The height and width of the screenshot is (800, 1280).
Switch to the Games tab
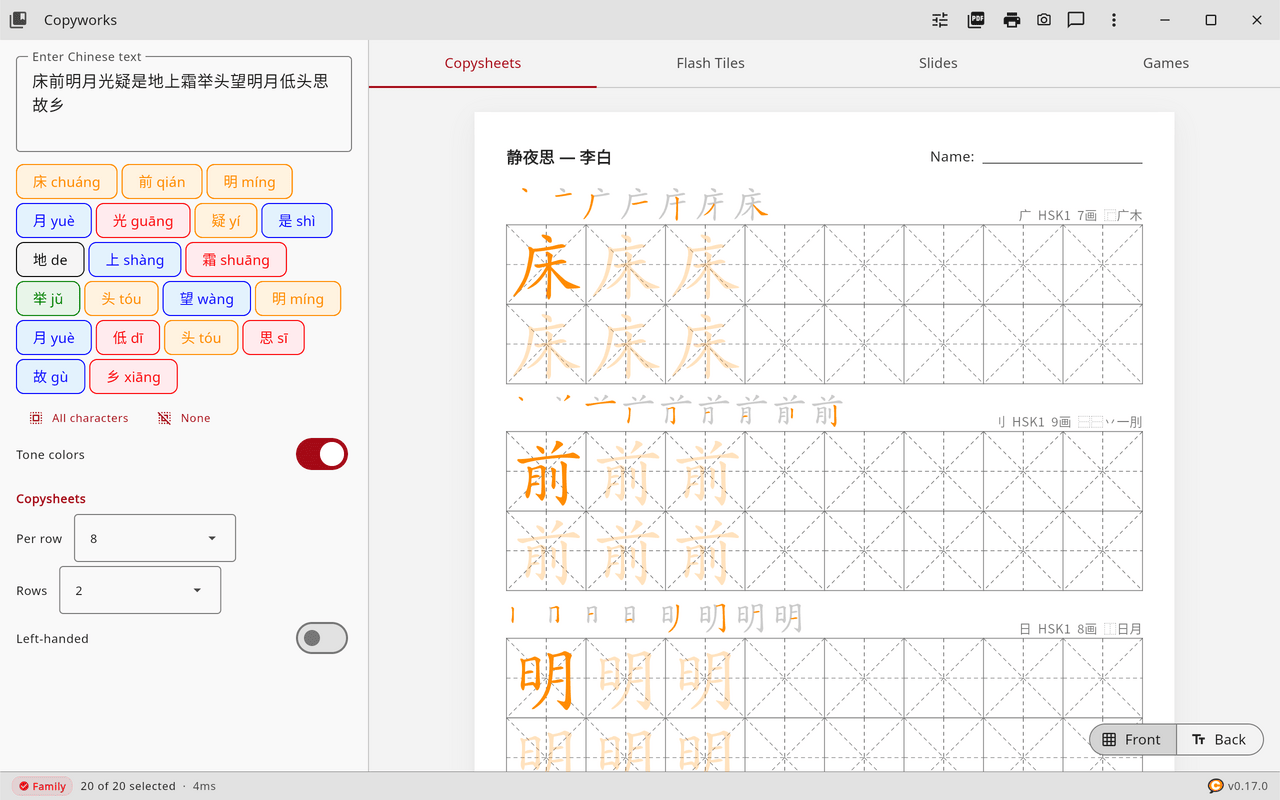coord(1166,63)
